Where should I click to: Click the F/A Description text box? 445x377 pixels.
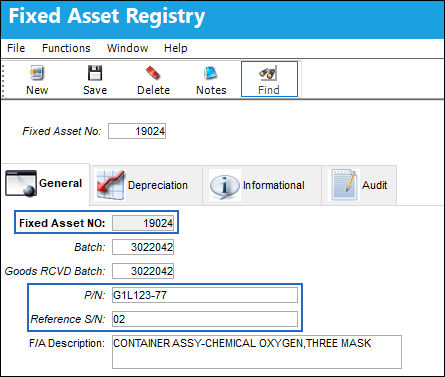point(257,352)
